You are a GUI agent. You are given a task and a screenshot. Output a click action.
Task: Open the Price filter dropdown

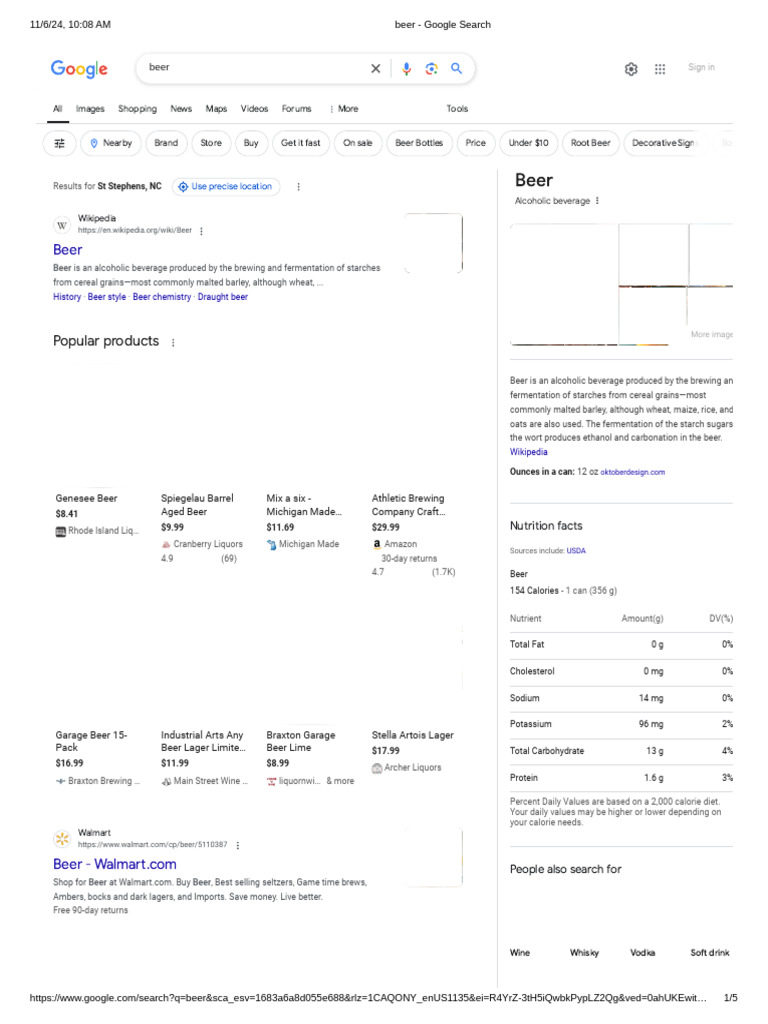click(476, 143)
